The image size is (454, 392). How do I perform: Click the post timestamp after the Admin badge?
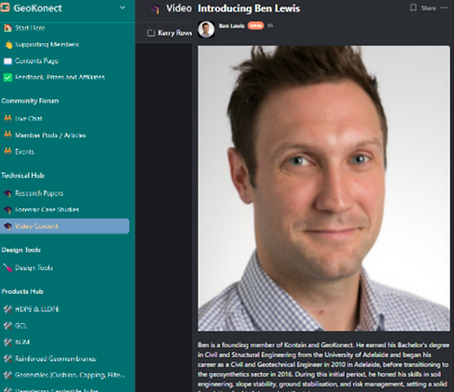pyautogui.click(x=270, y=26)
